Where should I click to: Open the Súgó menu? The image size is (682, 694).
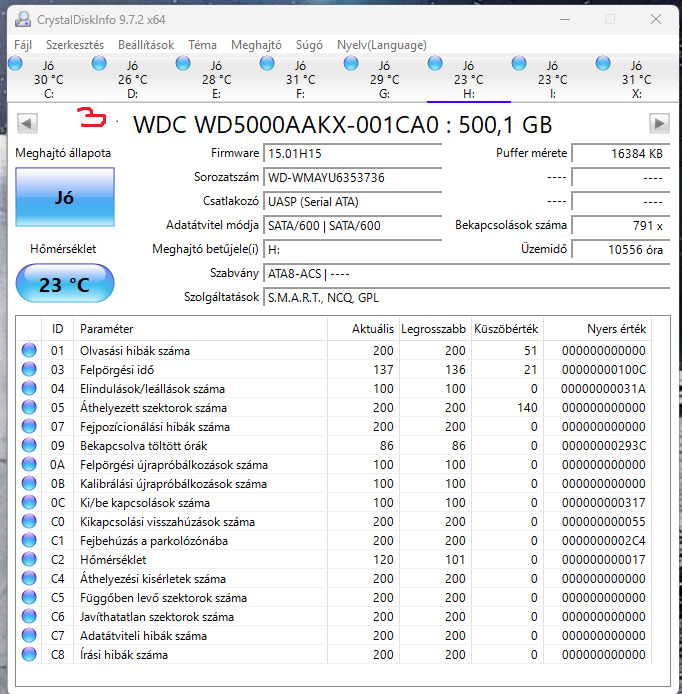[x=309, y=45]
